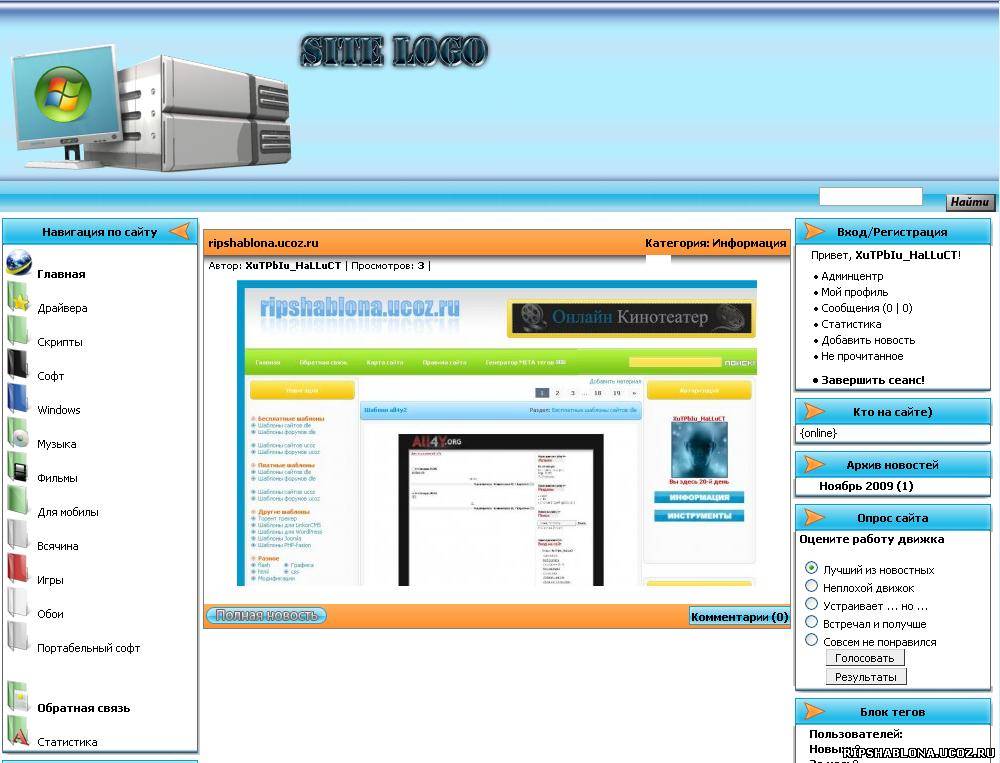Click the white folder icon beside Всячина
The width and height of the screenshot is (1000, 763).
pyautogui.click(x=18, y=536)
